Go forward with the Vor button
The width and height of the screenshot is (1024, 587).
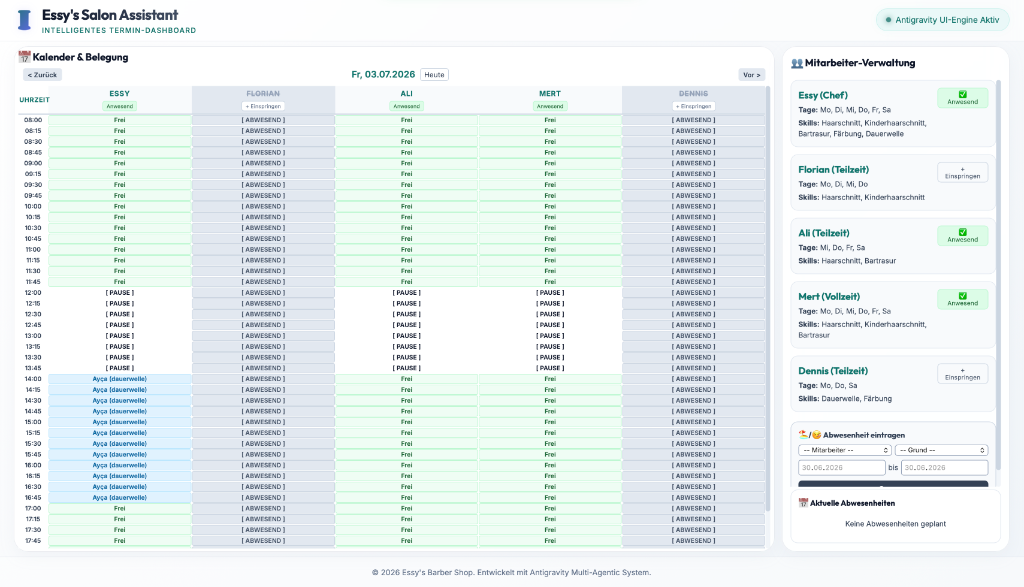click(752, 74)
